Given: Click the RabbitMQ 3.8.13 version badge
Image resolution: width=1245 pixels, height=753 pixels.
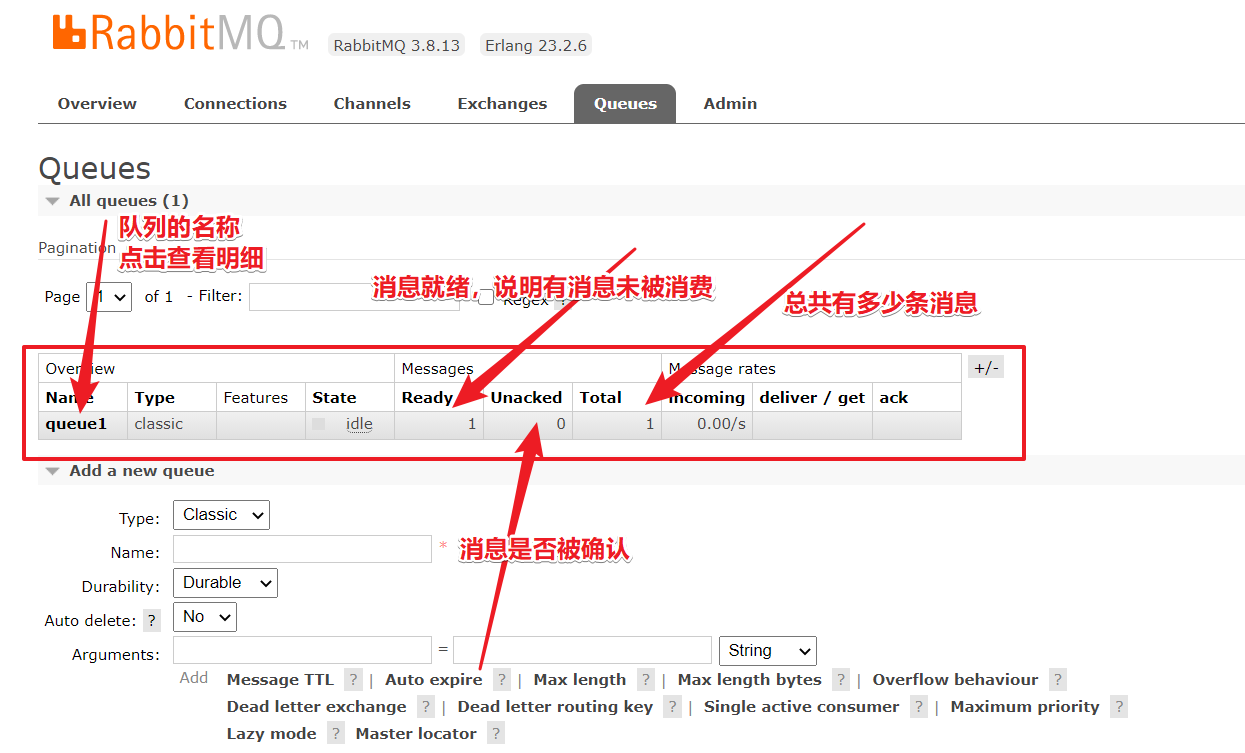Looking at the screenshot, I should 397,46.
